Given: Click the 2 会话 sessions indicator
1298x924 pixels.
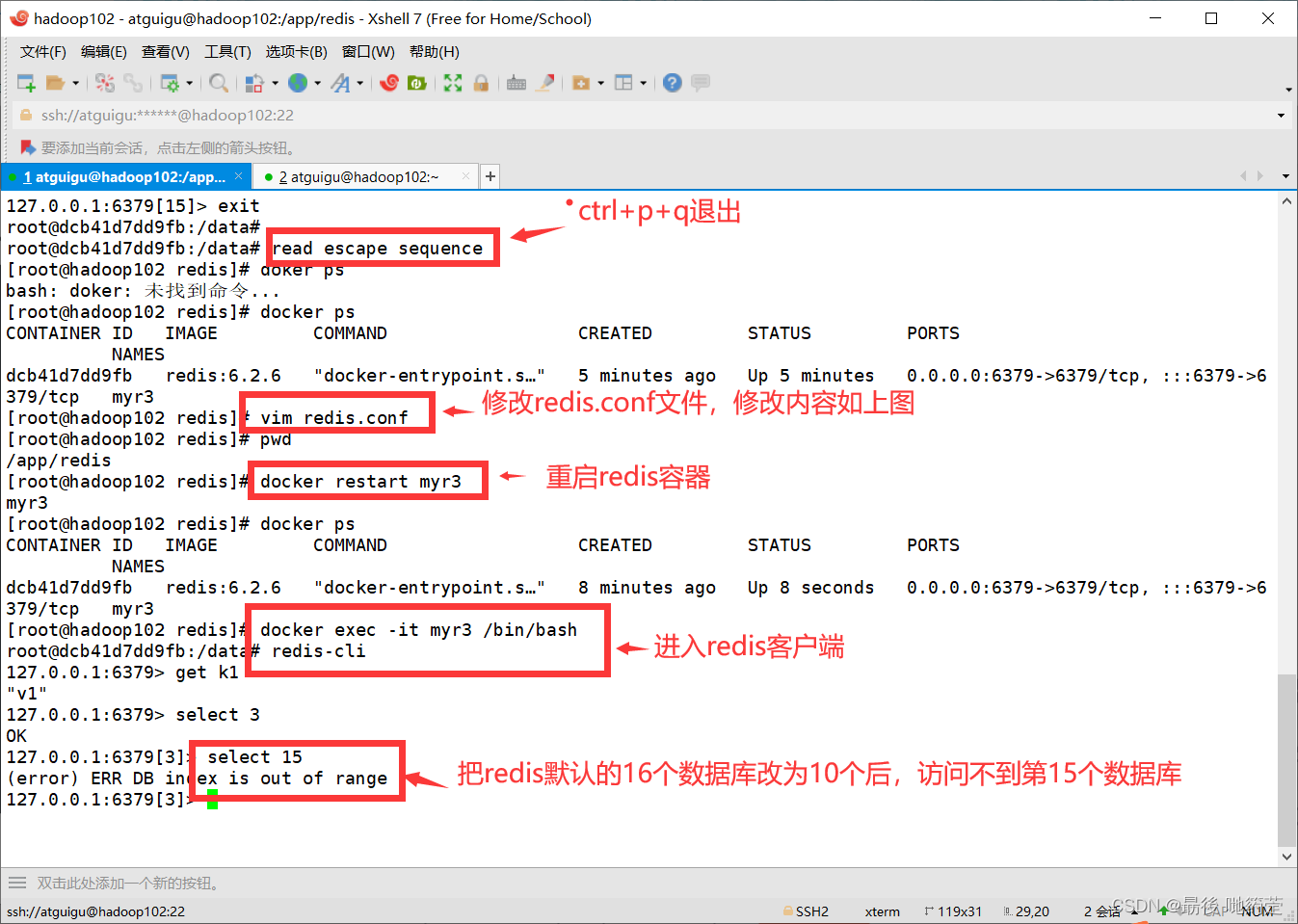Looking at the screenshot, I should (x=1102, y=911).
